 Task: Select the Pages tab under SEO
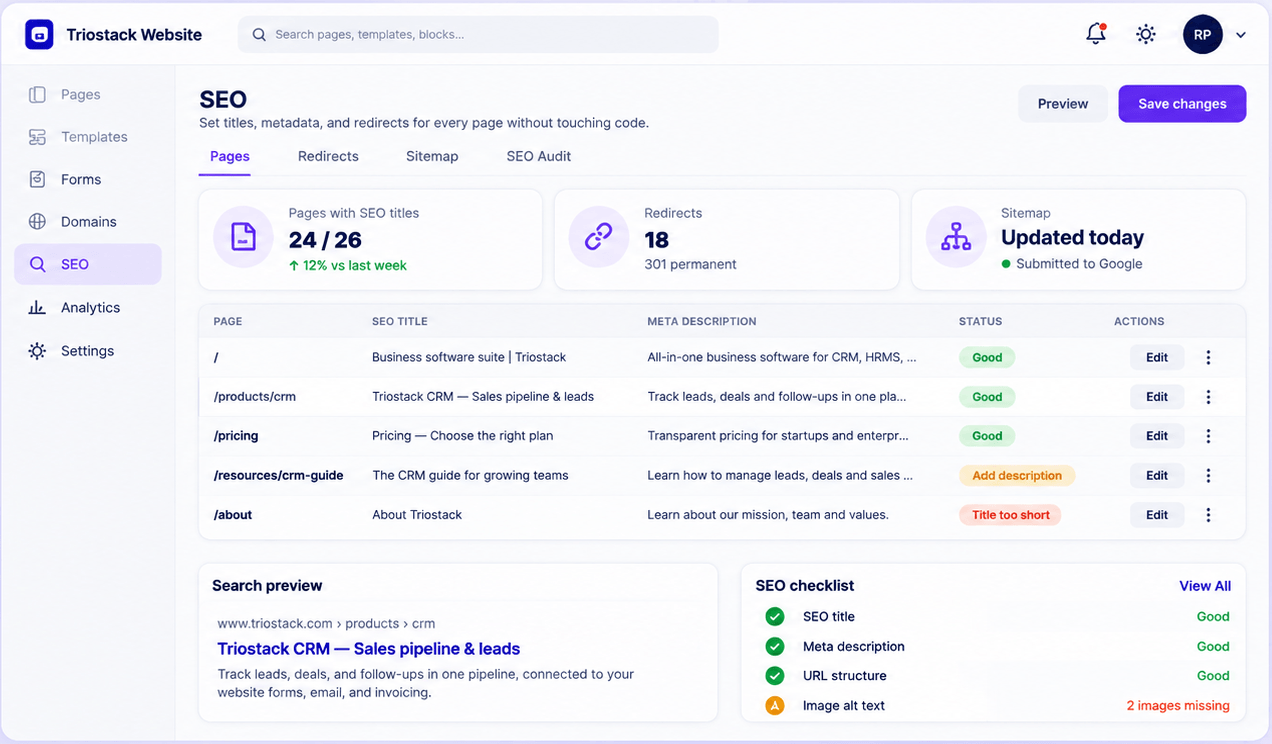[x=230, y=156]
